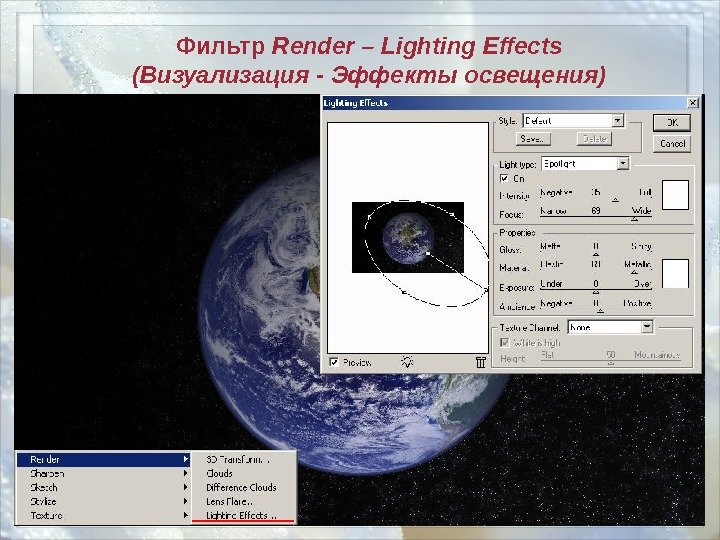Image resolution: width=720 pixels, height=540 pixels.
Task: Click the Save style button
Action: click(533, 138)
